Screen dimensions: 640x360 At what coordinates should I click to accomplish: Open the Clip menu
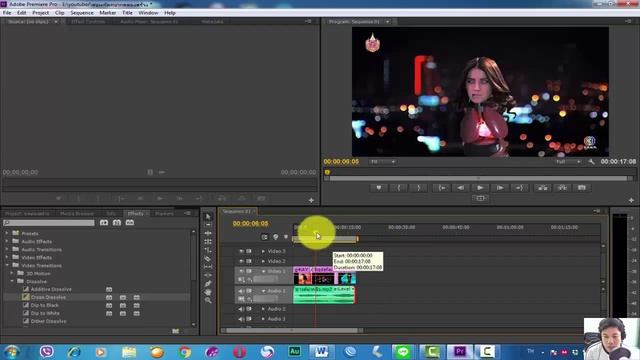(60, 13)
